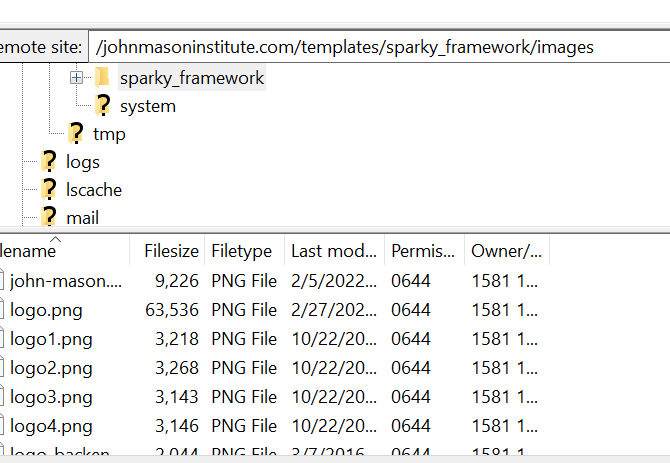
Task: Click the Owner/Group column header
Action: pyautogui.click(x=507, y=251)
